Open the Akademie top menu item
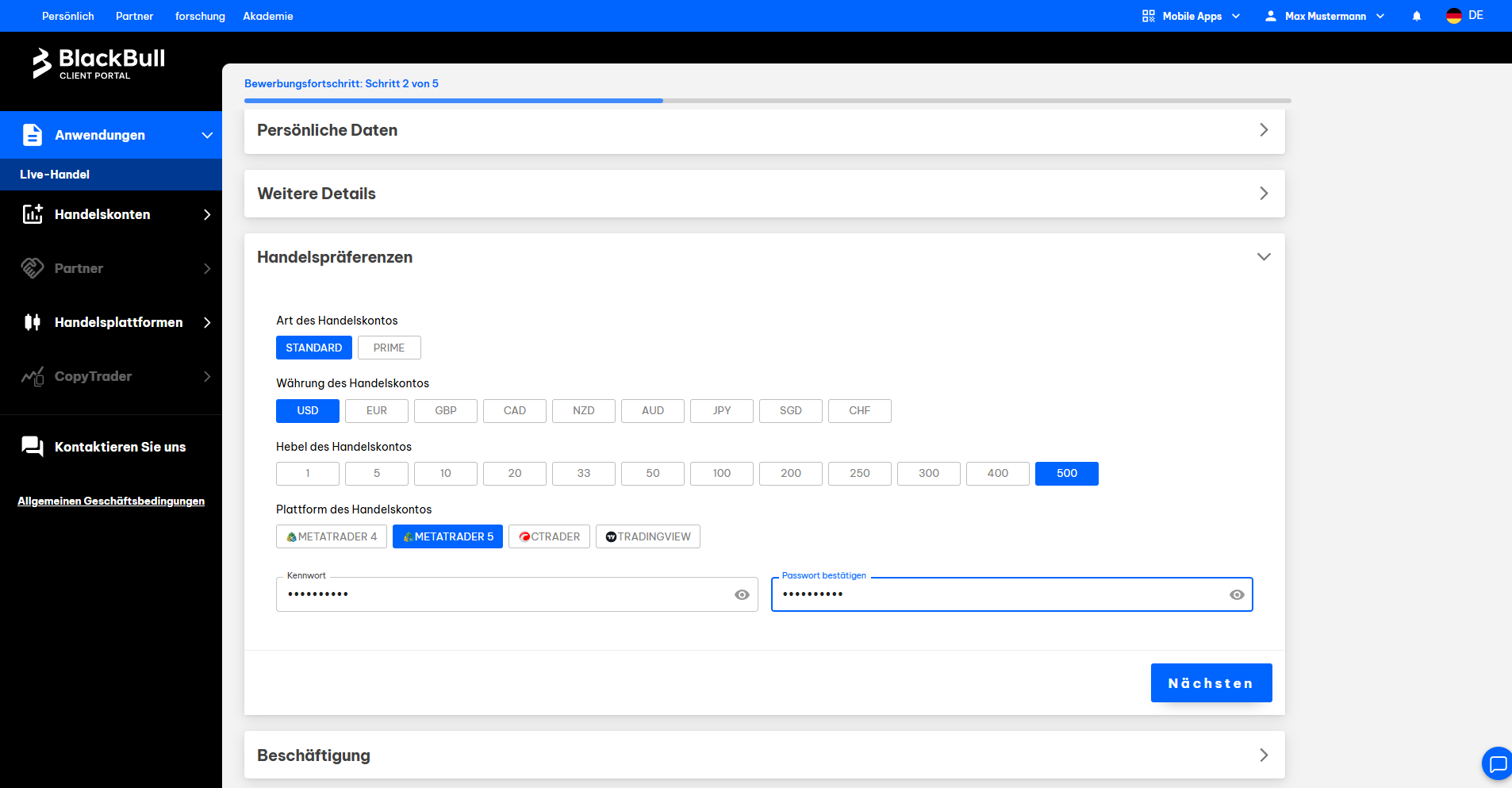The height and width of the screenshot is (788, 1512). pos(268,16)
